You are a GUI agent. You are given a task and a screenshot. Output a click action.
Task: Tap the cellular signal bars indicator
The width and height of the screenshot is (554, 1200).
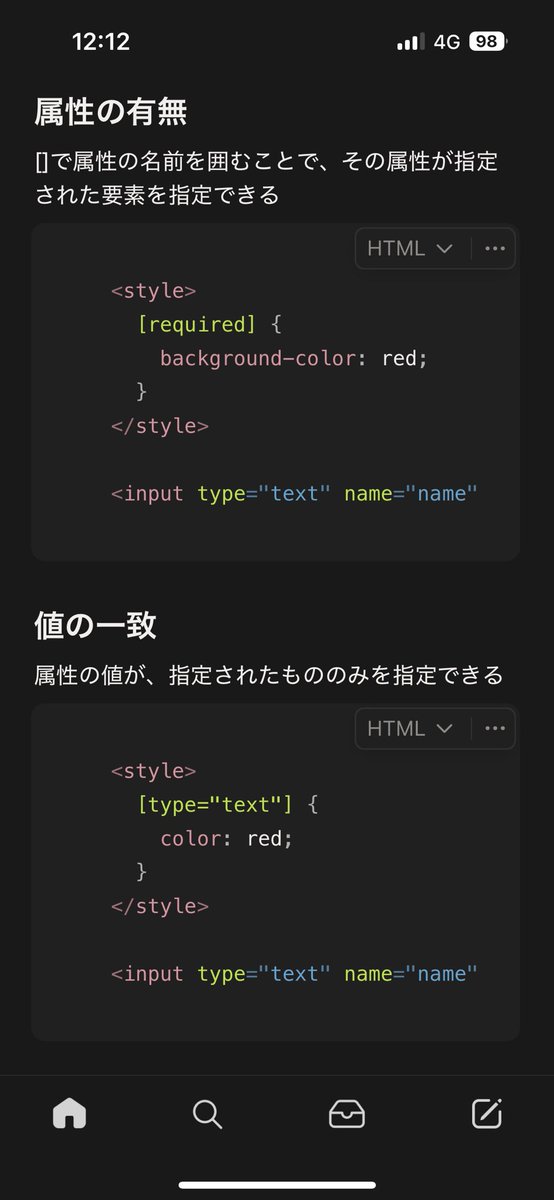point(410,42)
